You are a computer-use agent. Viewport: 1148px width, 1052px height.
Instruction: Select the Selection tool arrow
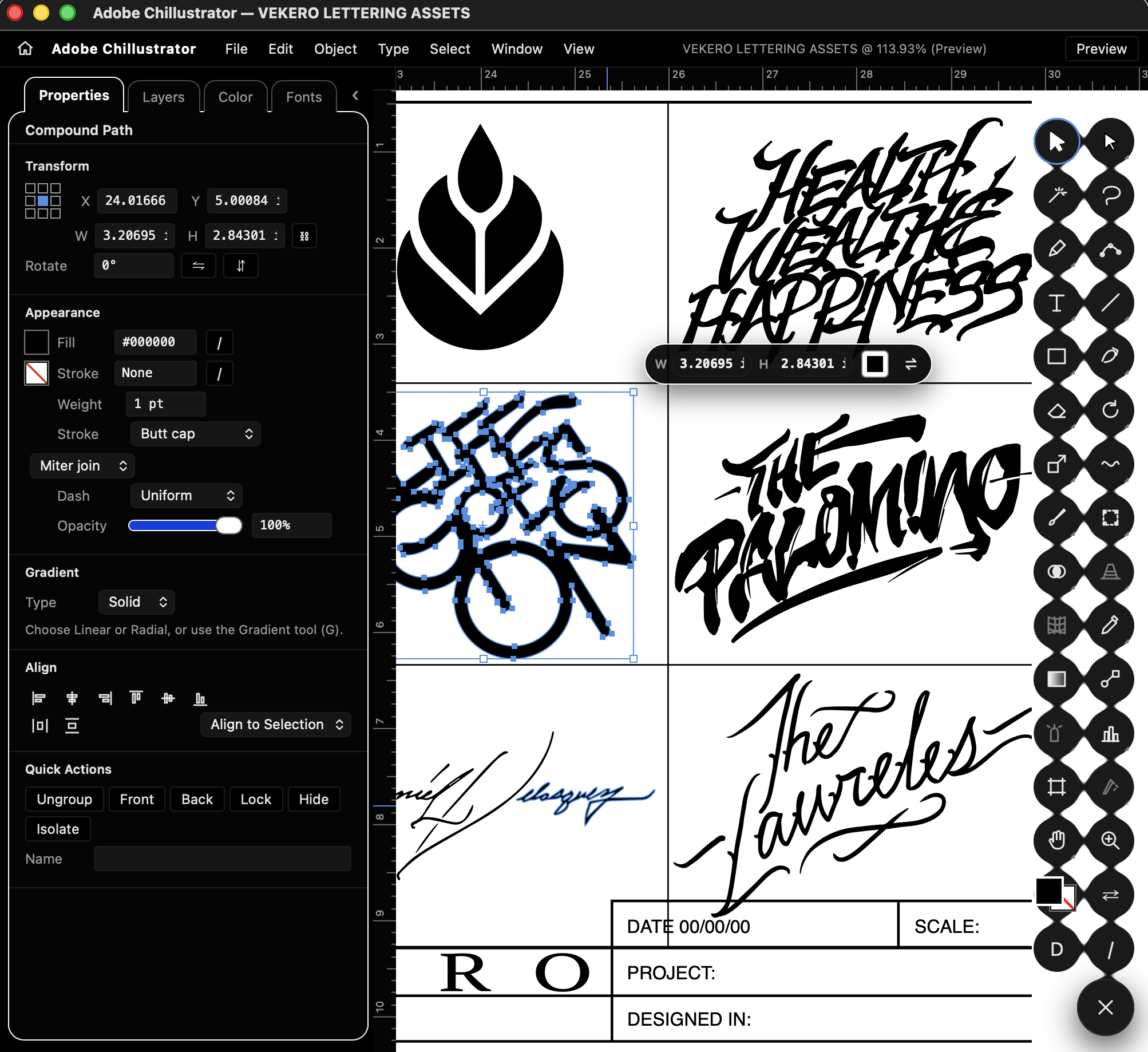(1056, 142)
